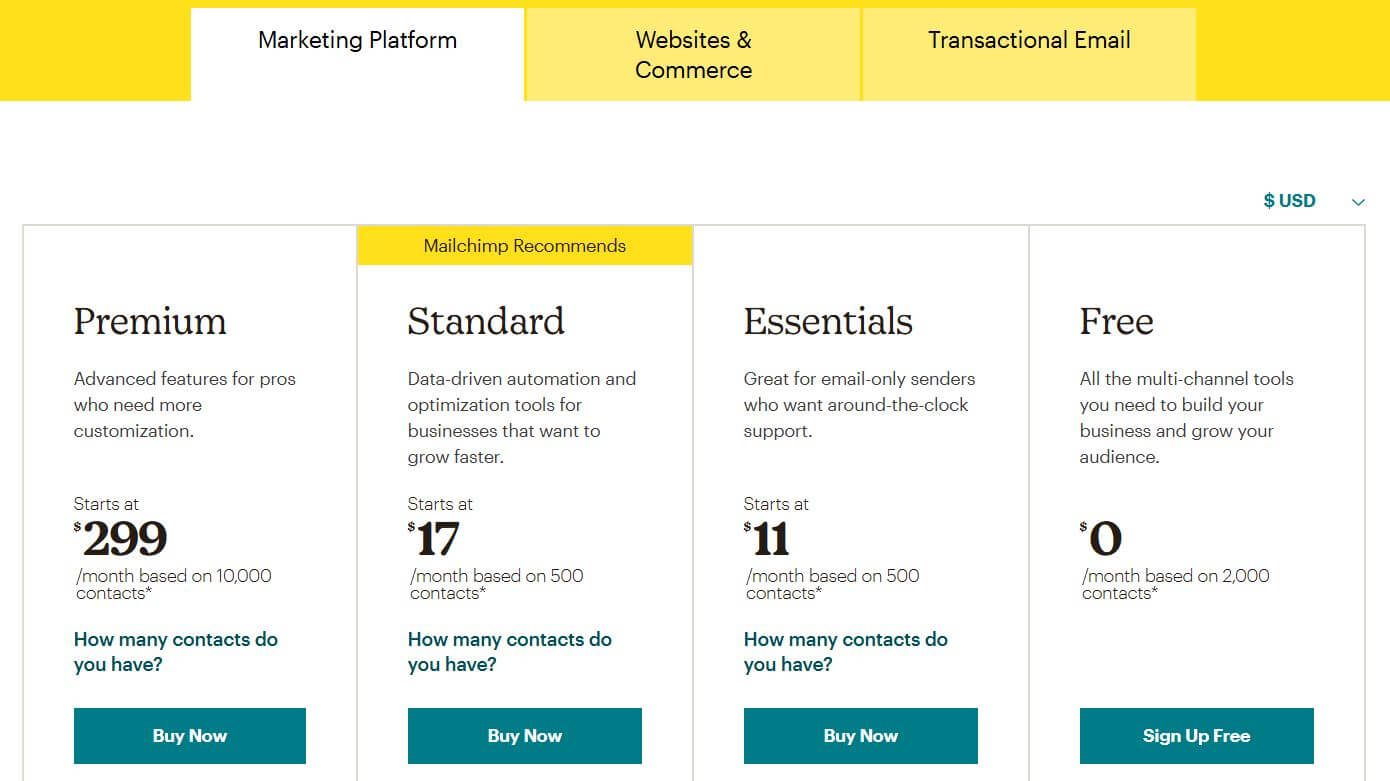
Task: Click the Free plan $0 price
Action: click(x=1102, y=538)
